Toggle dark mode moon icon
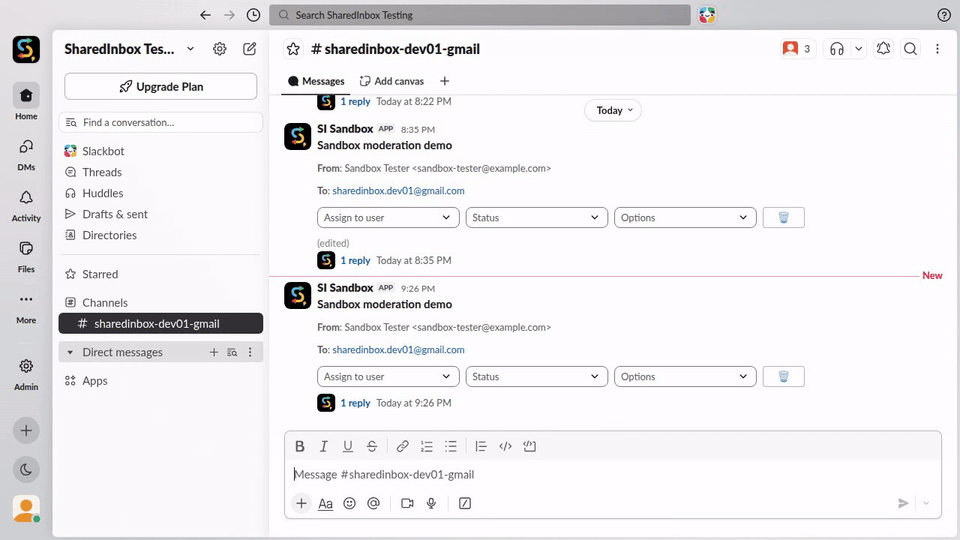The image size is (960, 540). click(x=26, y=470)
